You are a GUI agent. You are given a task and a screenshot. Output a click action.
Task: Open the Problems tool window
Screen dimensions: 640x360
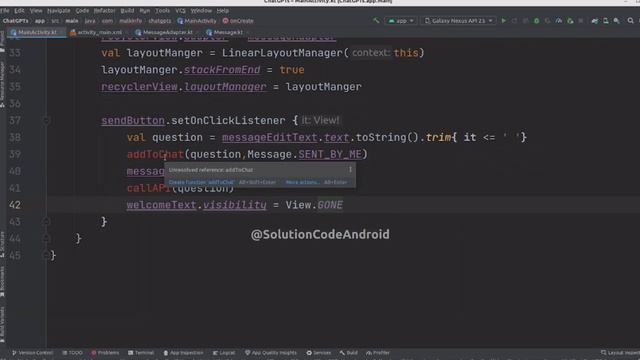[105, 353]
